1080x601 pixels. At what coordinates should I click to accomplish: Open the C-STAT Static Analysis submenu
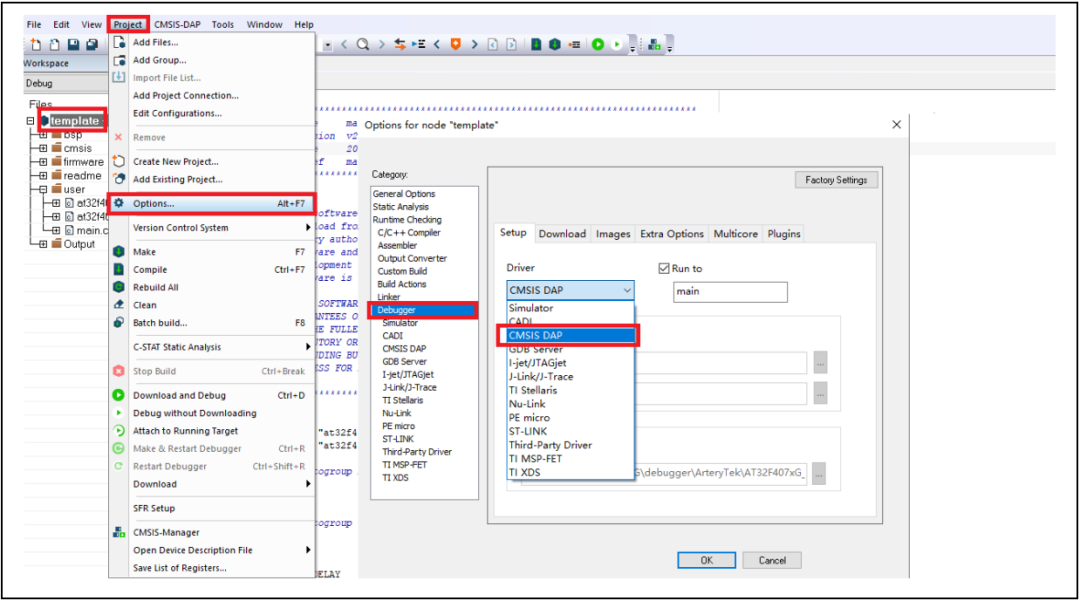(x=212, y=347)
